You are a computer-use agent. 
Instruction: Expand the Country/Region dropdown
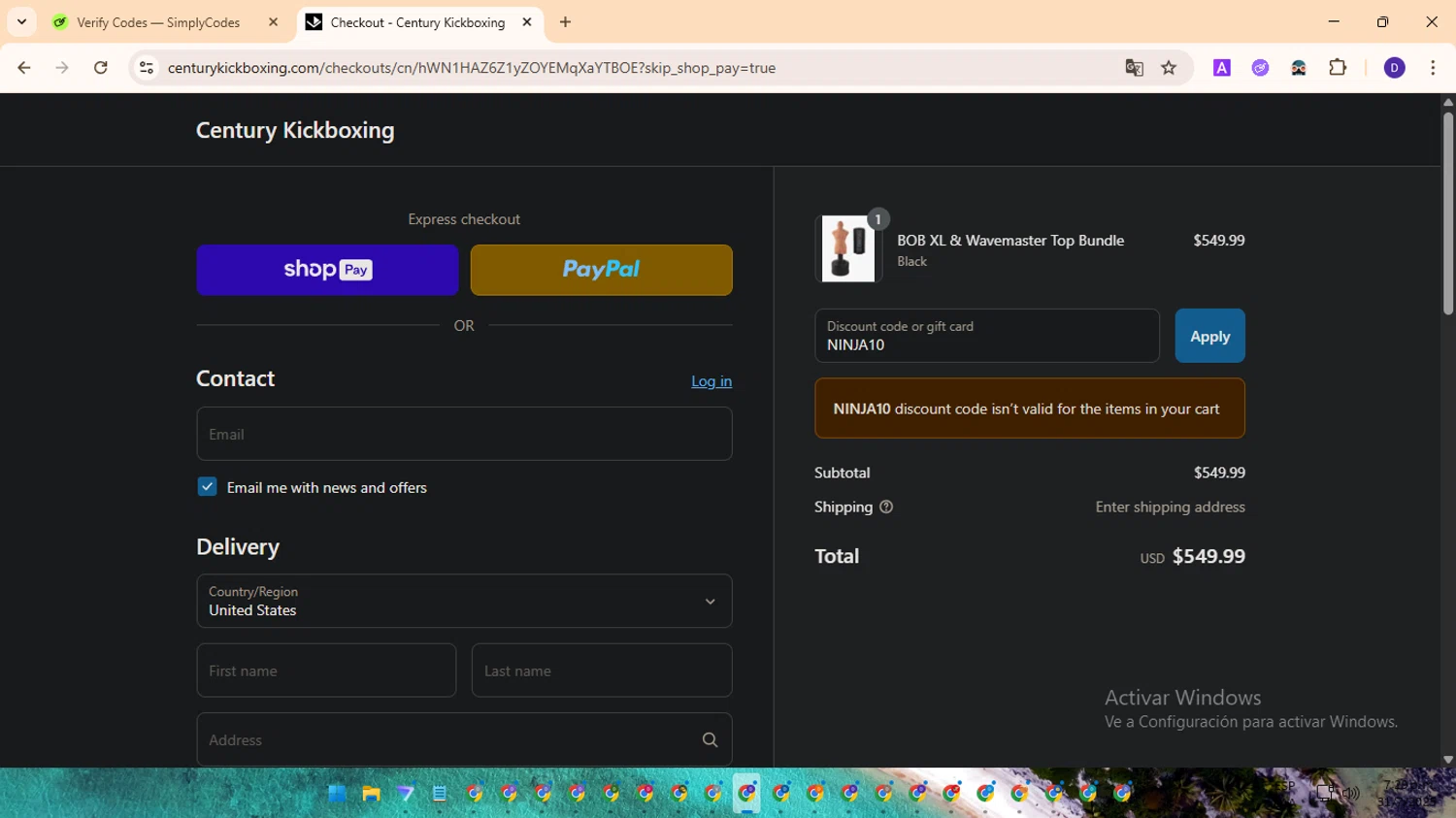(464, 601)
